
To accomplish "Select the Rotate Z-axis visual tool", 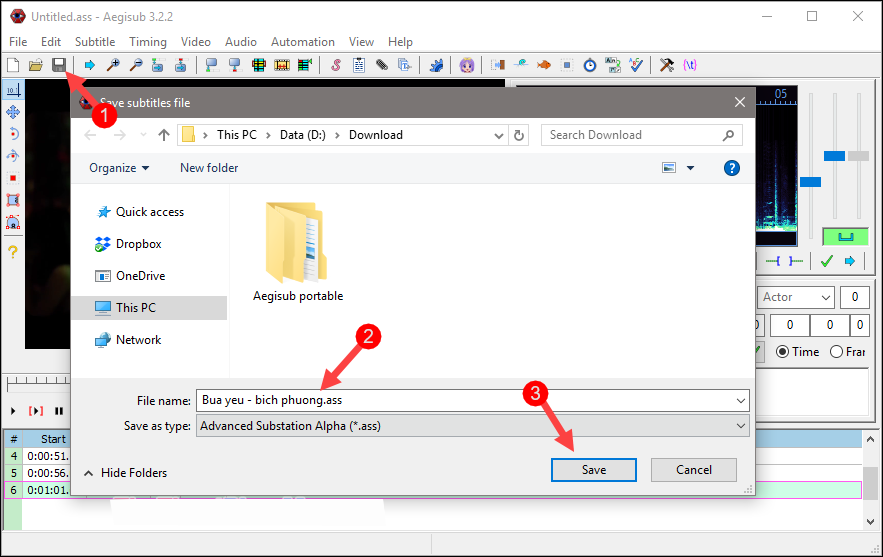I will tap(13, 134).
